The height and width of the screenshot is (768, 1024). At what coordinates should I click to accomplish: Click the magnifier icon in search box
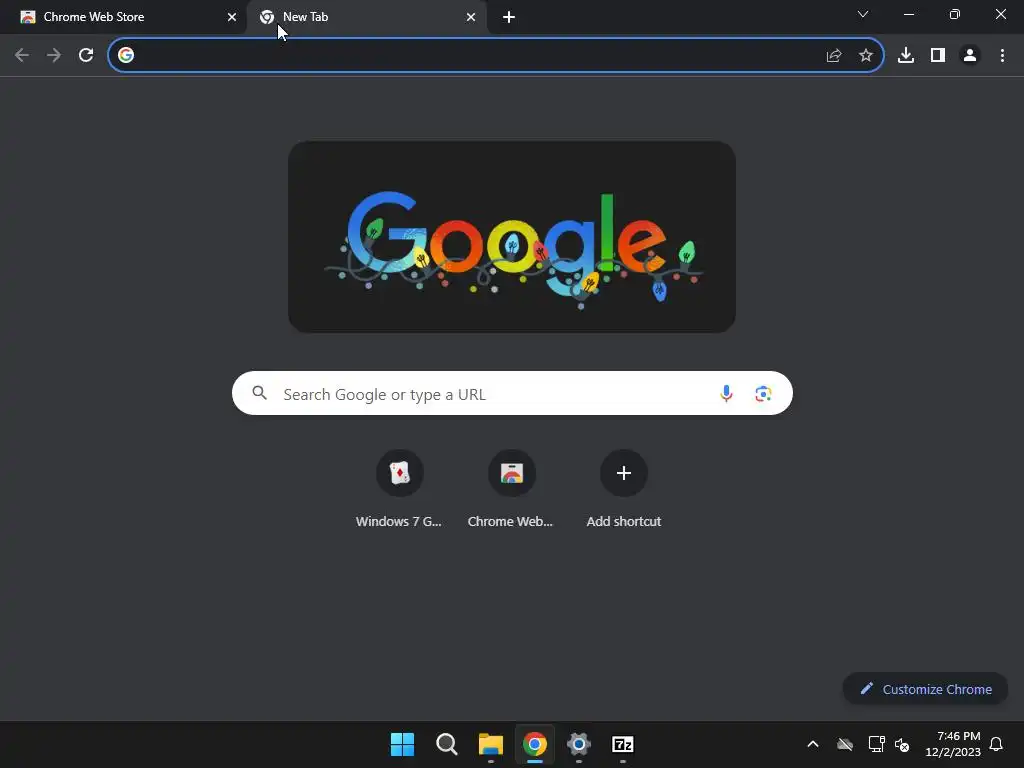click(x=260, y=393)
